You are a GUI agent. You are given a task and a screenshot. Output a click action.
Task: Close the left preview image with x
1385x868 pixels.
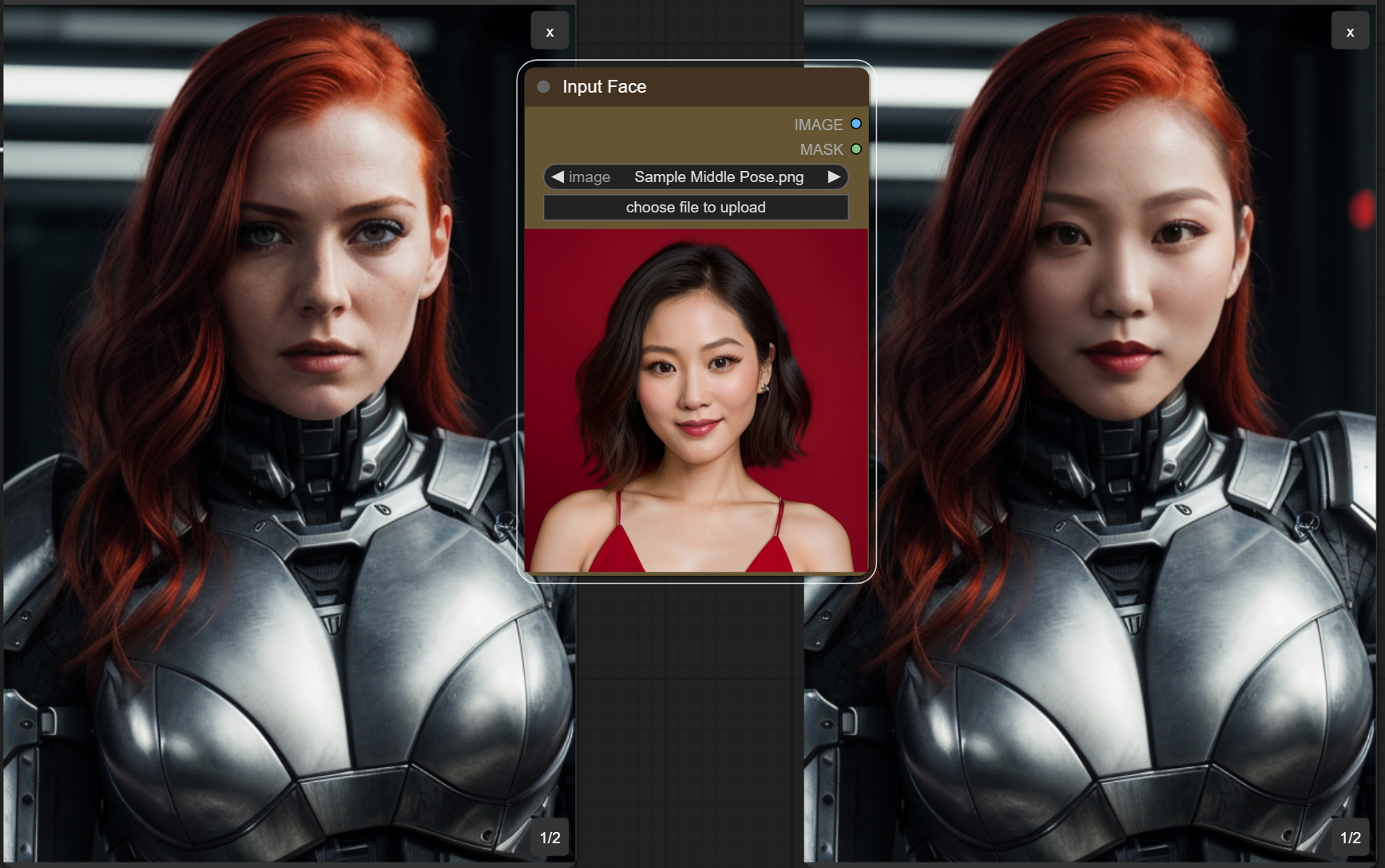point(550,31)
